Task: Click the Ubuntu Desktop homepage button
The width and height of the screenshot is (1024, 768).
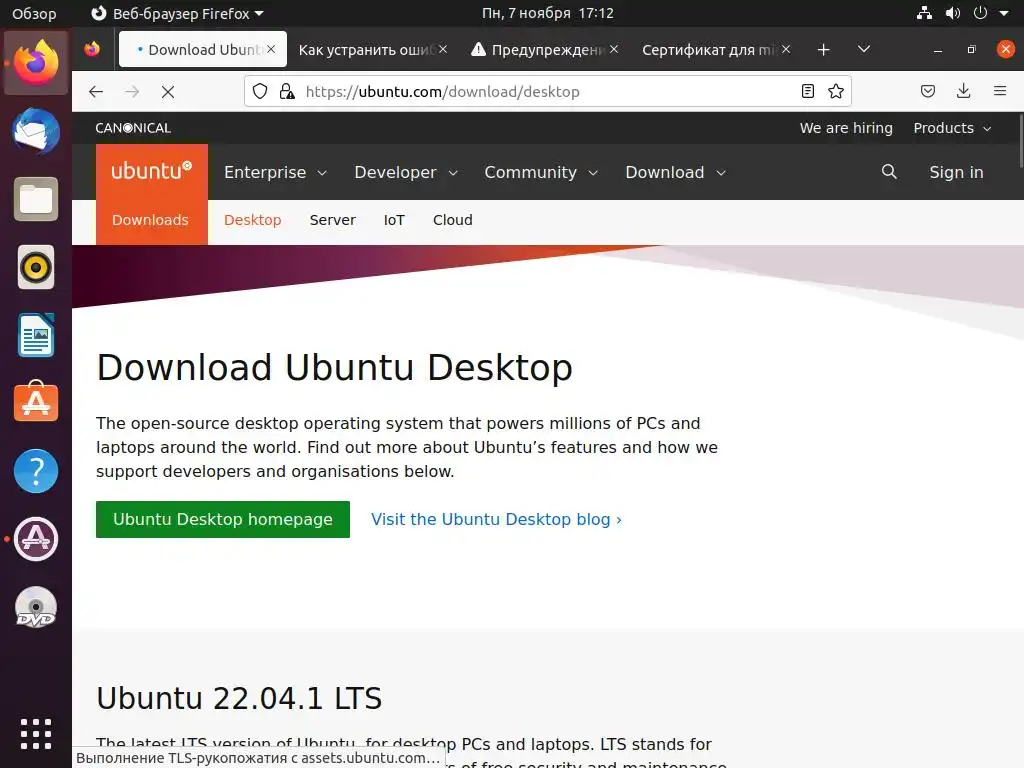Action: point(223,519)
